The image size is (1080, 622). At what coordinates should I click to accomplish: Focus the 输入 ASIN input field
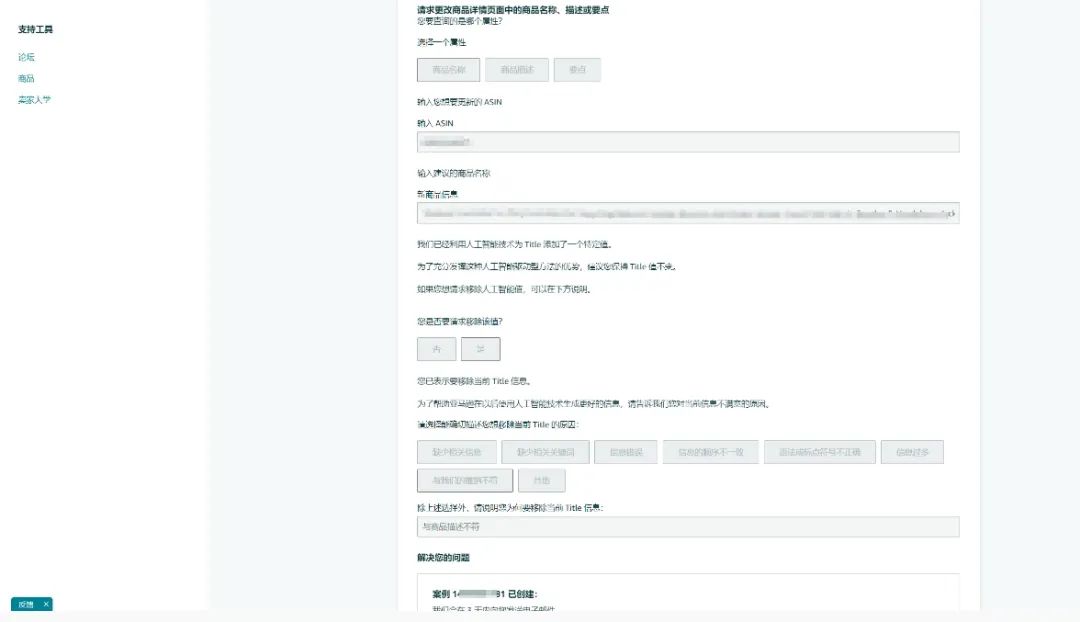687,142
